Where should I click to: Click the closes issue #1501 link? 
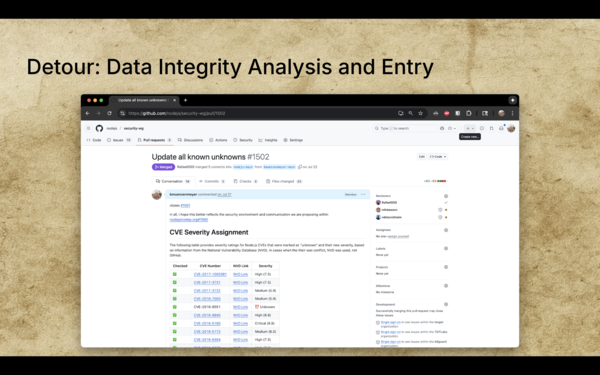point(185,205)
